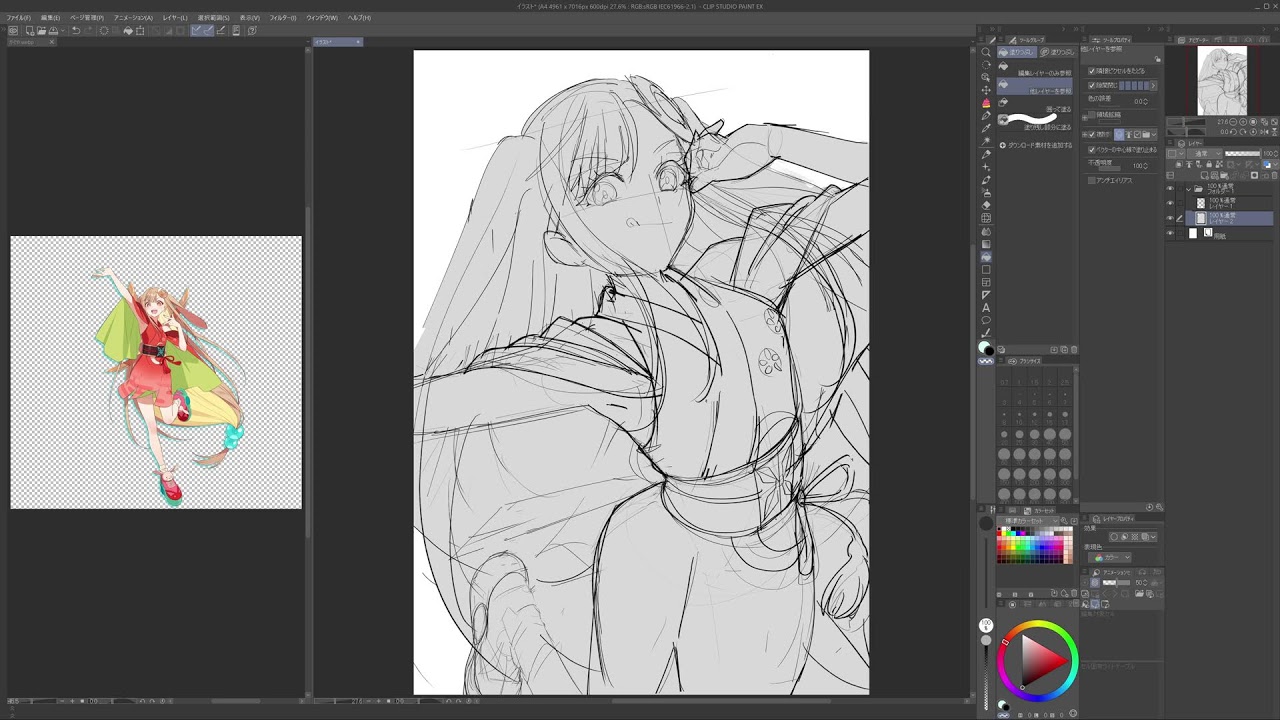Click Navigator preview thumbnail
1280x720 pixels.
tap(1222, 80)
